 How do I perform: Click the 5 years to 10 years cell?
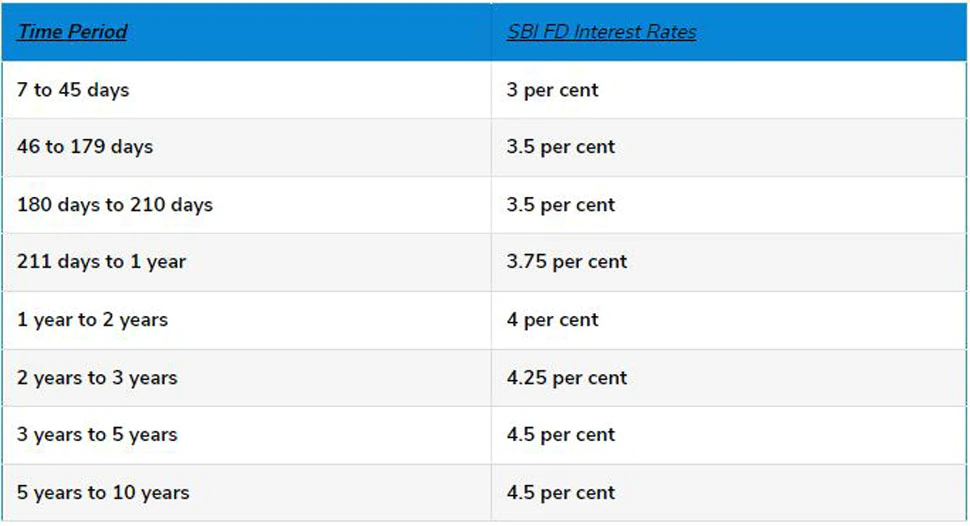point(103,493)
